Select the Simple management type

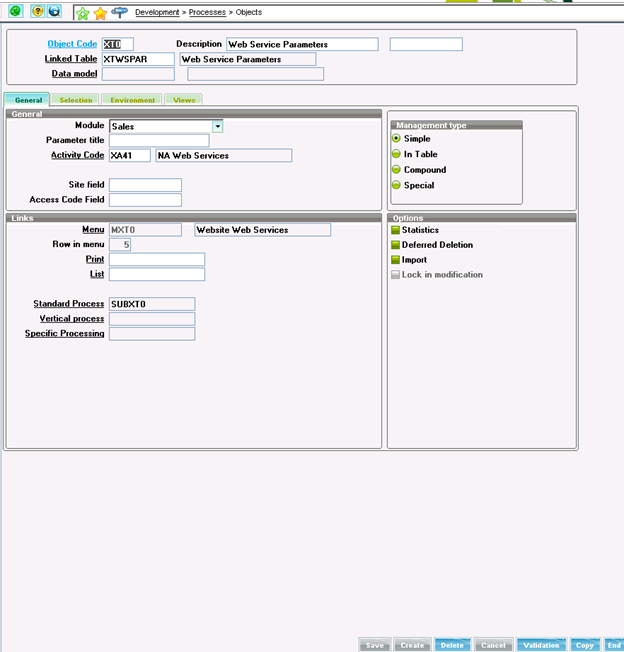click(x=396, y=139)
